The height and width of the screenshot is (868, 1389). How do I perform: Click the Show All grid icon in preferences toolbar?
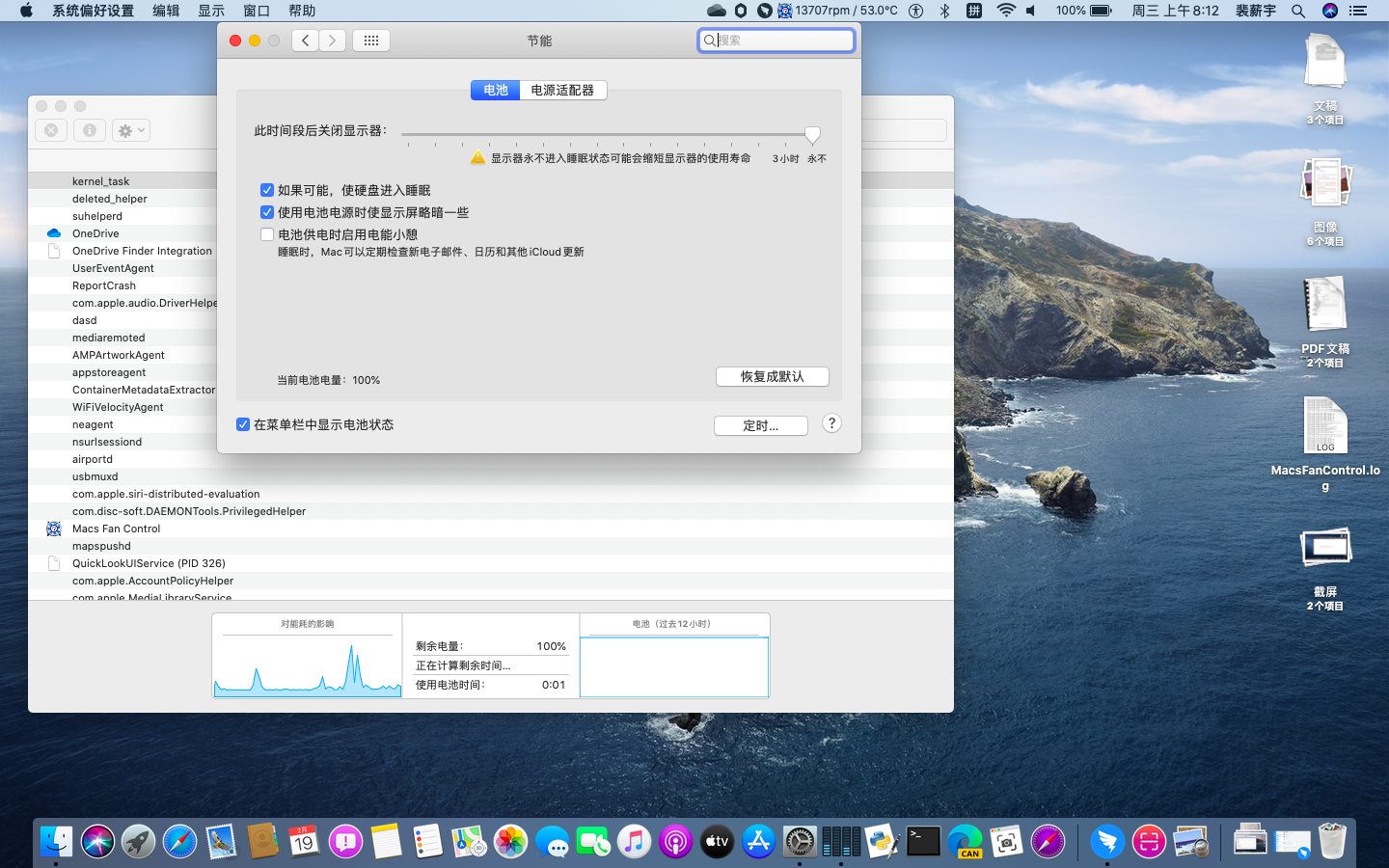[x=370, y=41]
